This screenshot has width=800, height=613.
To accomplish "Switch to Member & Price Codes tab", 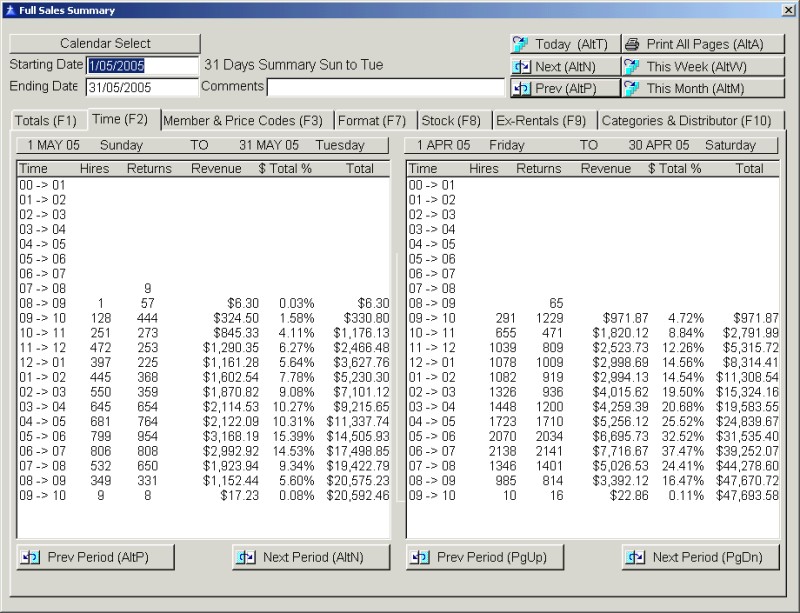I will click(x=243, y=121).
